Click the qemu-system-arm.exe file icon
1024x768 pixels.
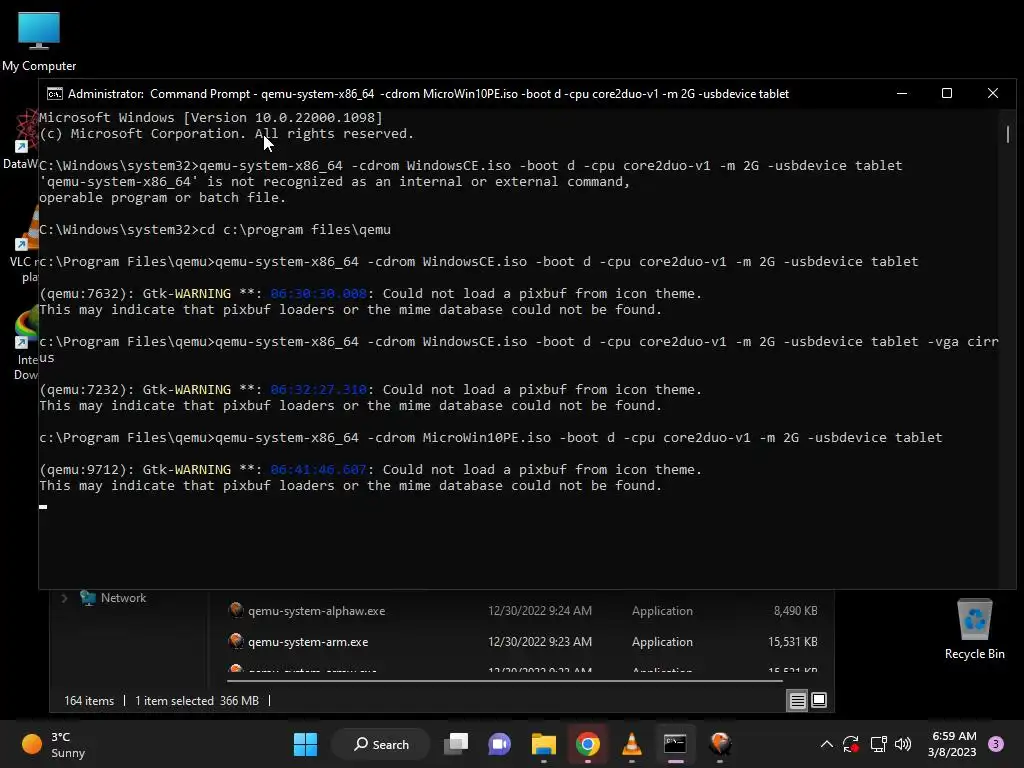pos(236,641)
